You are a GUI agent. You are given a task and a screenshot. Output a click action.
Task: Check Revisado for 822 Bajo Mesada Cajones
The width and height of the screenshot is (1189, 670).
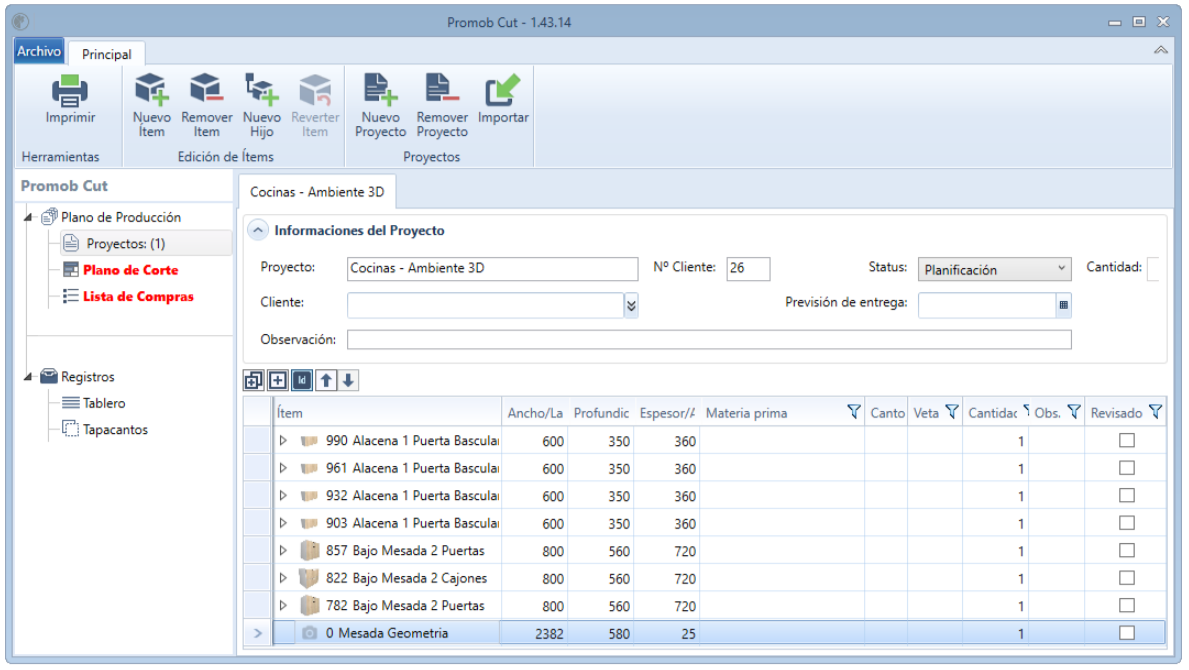point(1127,578)
